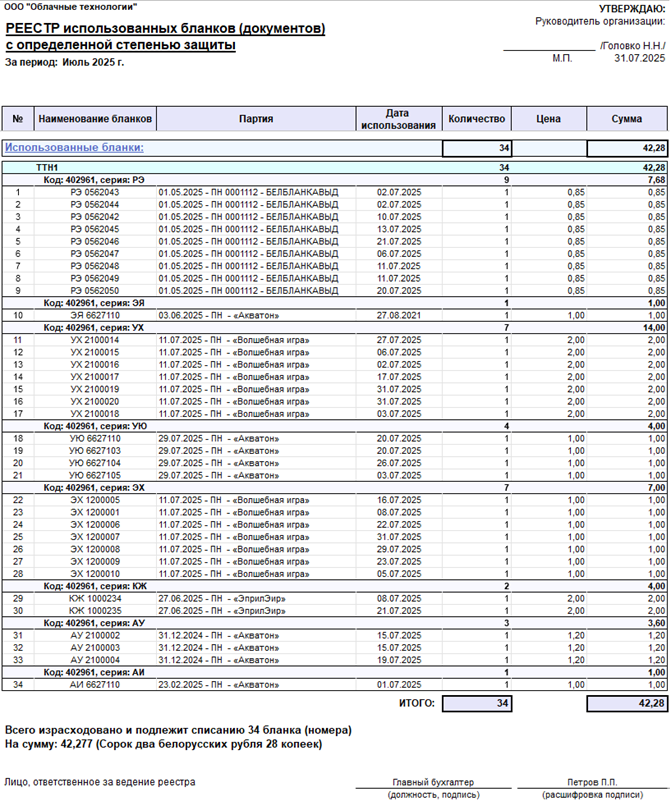Select the ТТН1 group row

coord(335,167)
